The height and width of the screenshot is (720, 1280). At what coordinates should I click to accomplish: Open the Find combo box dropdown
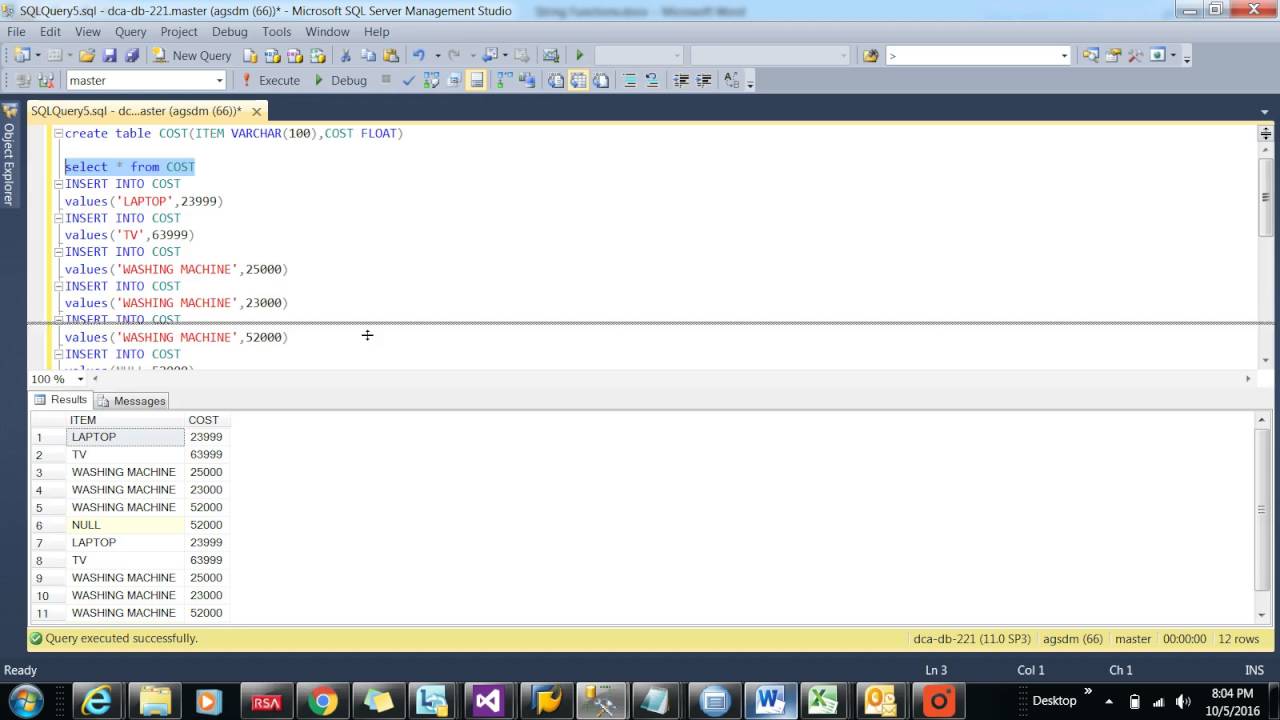1064,56
